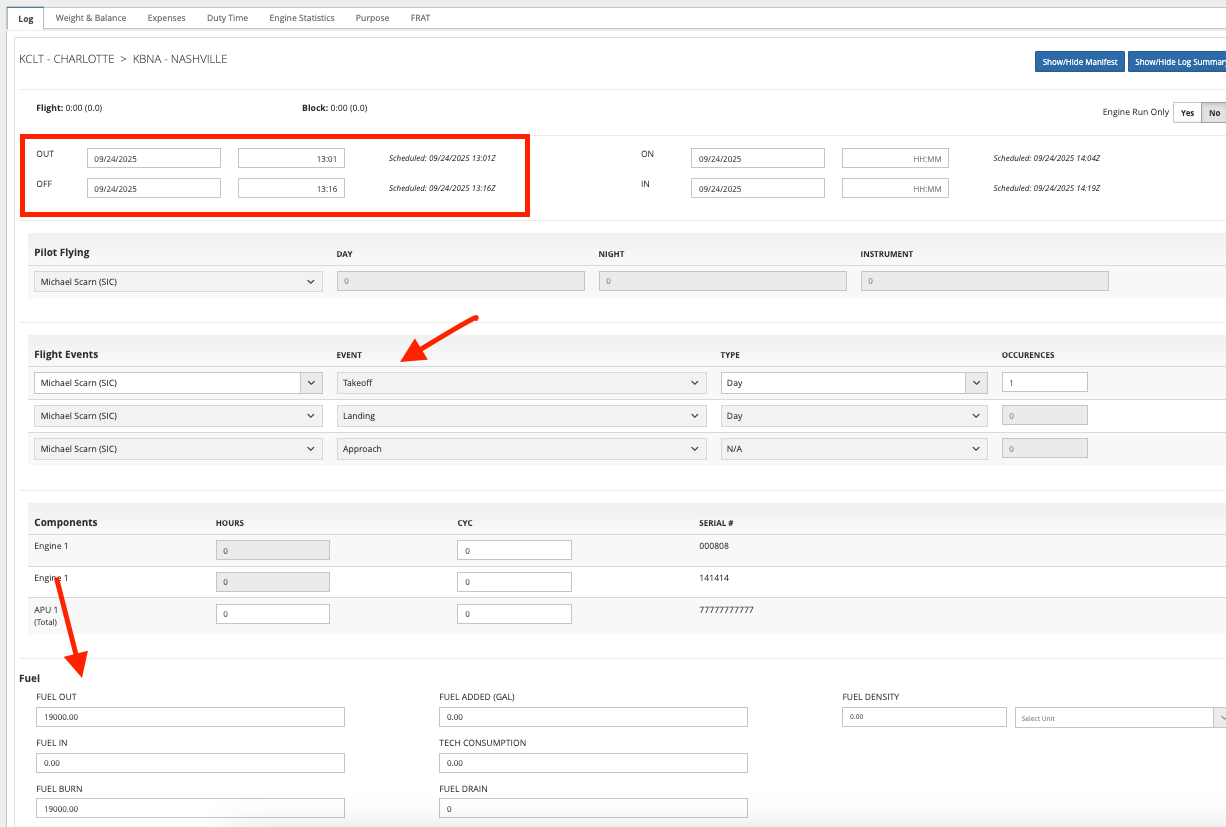This screenshot has width=1226, height=827.
Task: Expand the Approach event dropdown
Action: (521, 449)
